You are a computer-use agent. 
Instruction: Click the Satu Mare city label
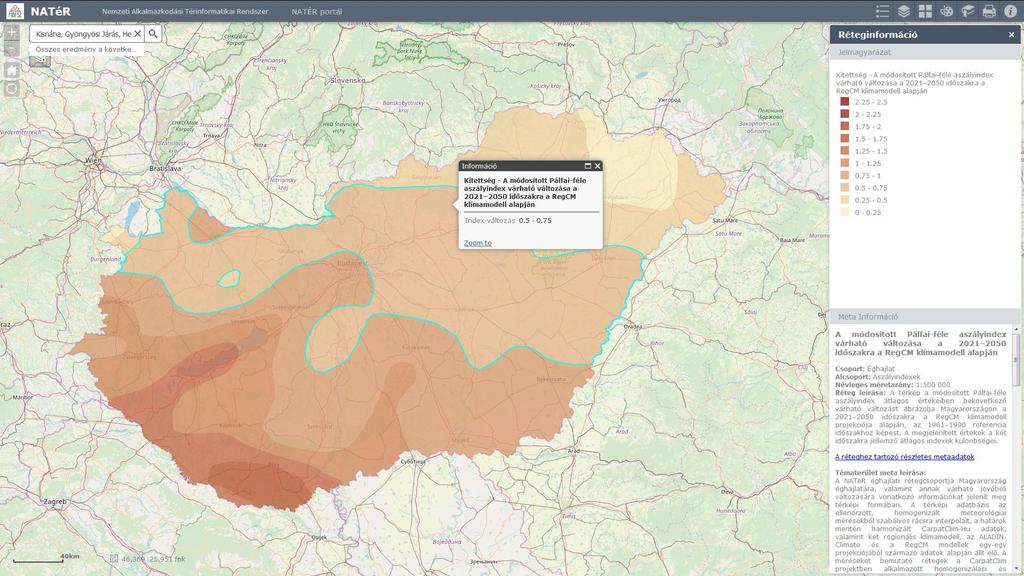coord(726,221)
